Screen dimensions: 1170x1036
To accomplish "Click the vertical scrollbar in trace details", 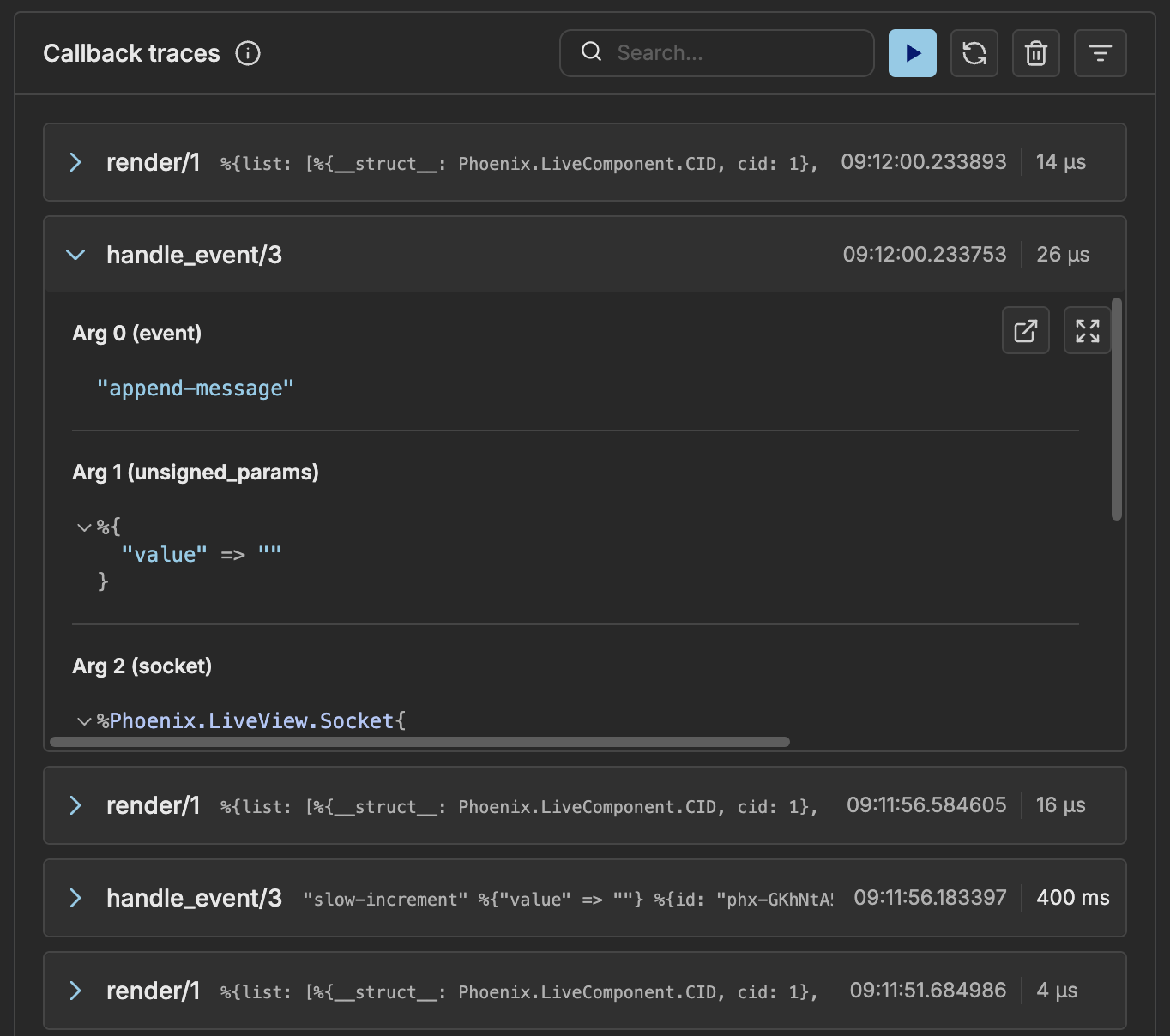I will (x=1117, y=409).
